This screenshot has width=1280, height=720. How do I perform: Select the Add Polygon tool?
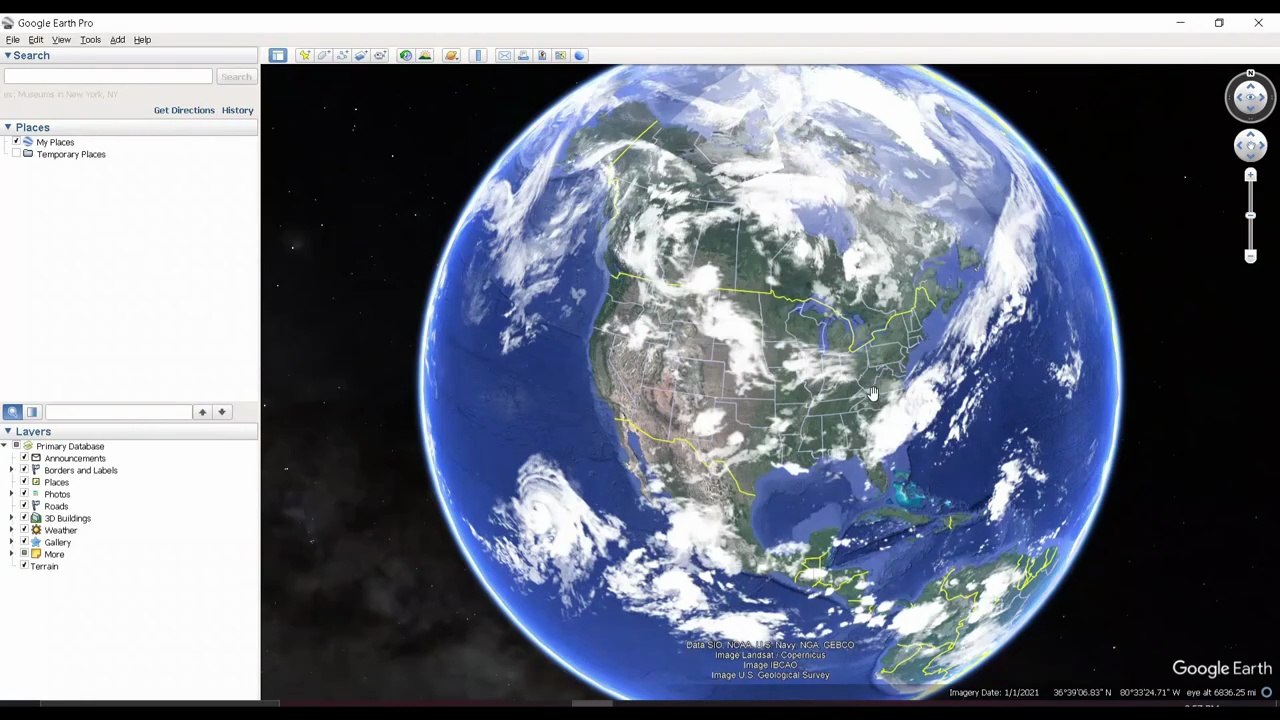click(x=323, y=55)
